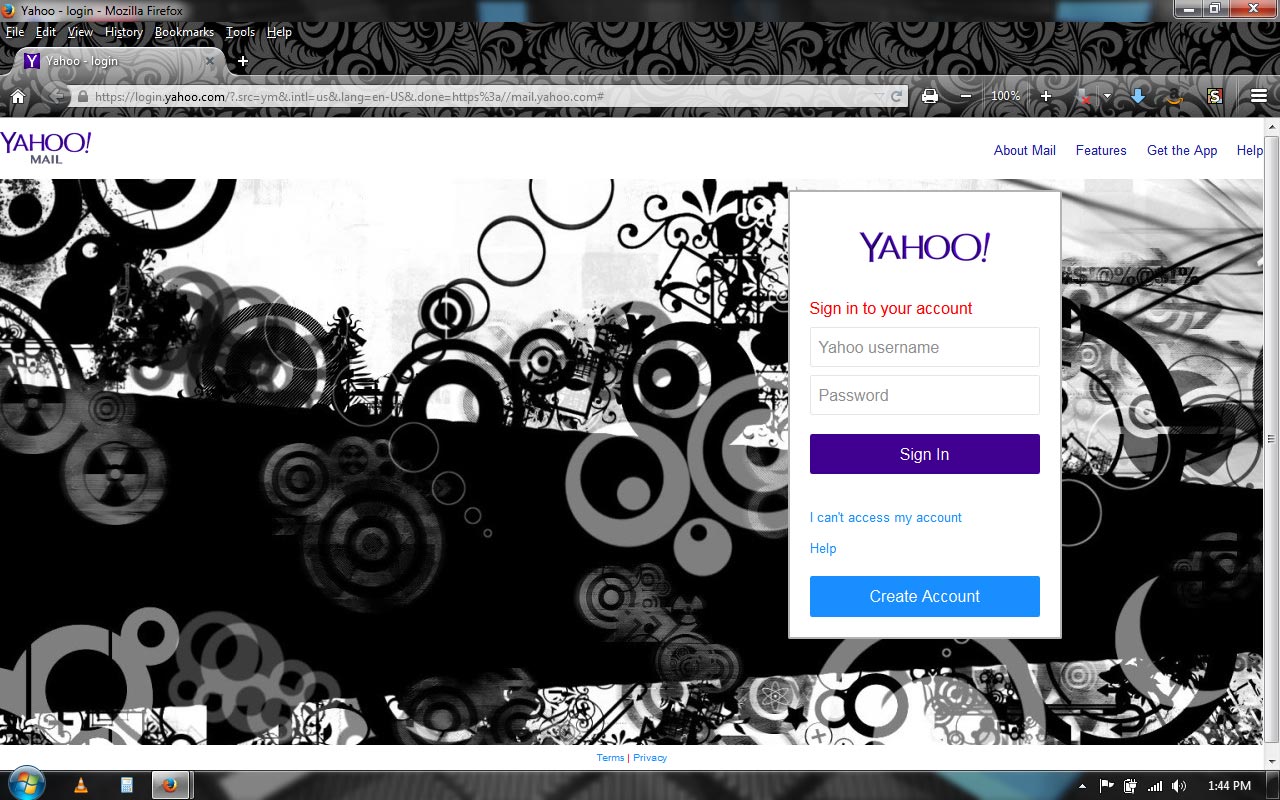1280x800 pixels.
Task: Expand the download button dropdown arrow
Action: click(1107, 95)
